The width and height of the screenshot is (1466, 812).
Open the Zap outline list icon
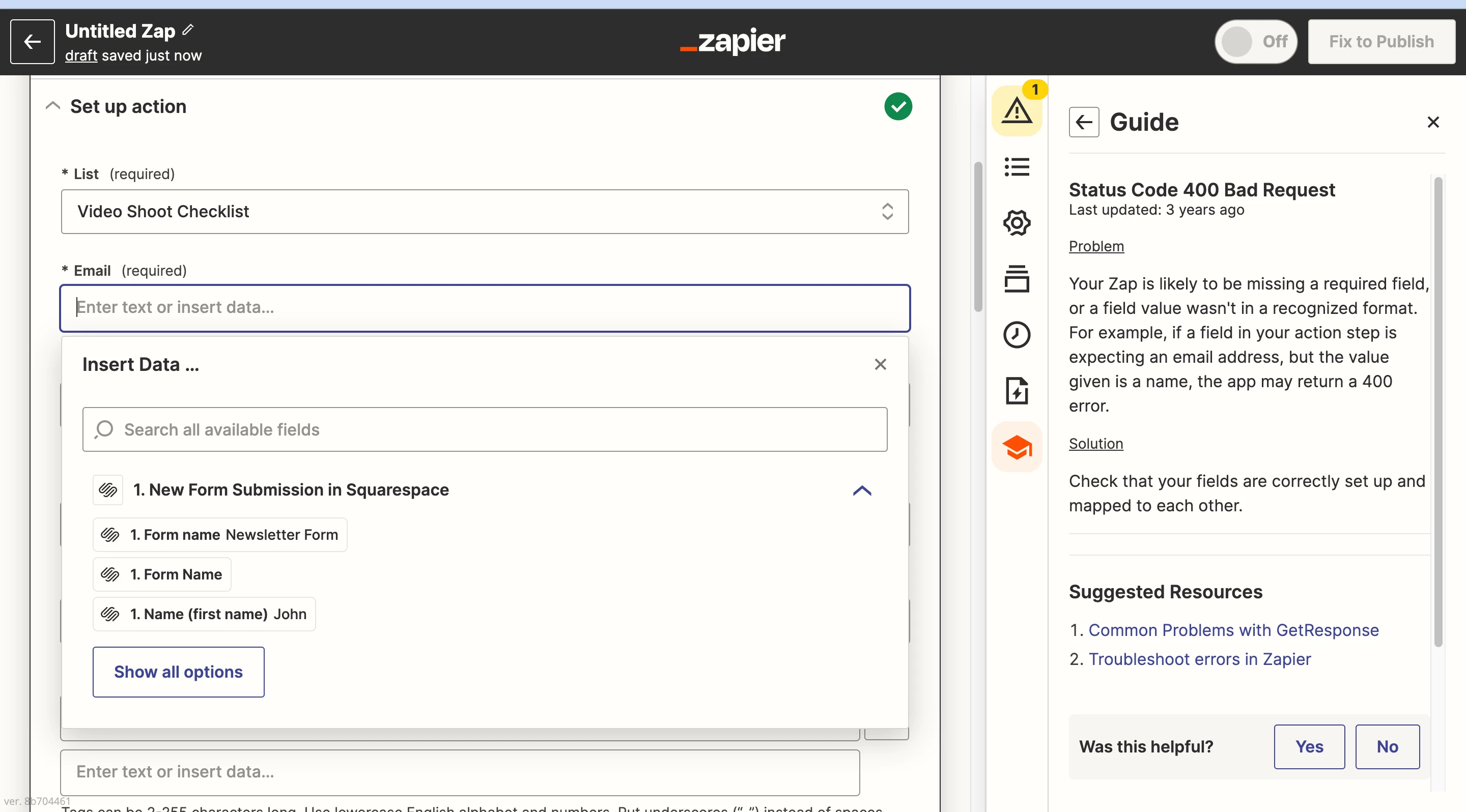(1017, 167)
